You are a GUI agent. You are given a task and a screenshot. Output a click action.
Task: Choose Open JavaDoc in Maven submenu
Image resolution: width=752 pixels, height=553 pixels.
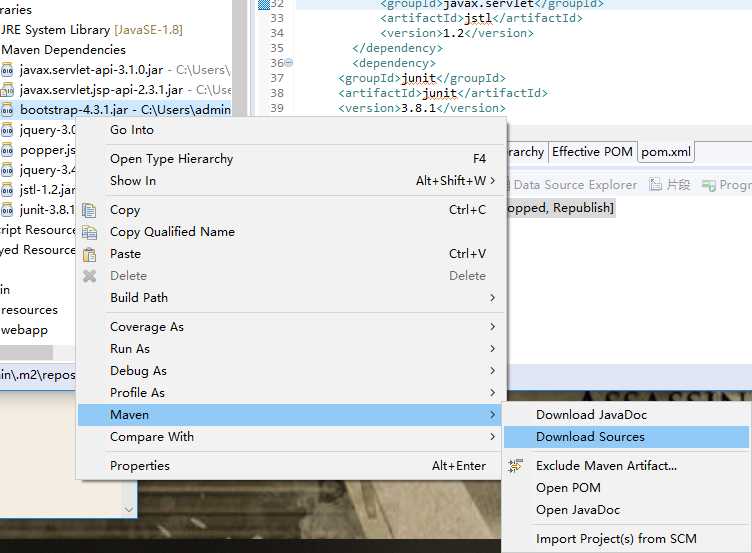click(626, 510)
